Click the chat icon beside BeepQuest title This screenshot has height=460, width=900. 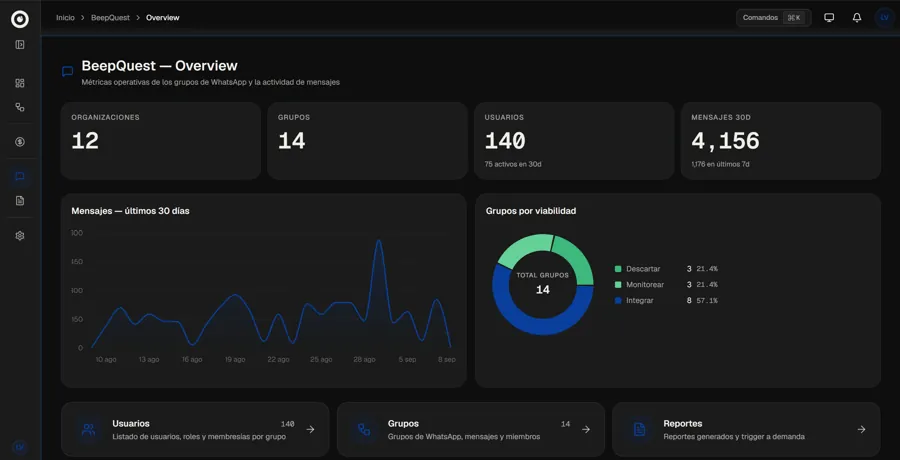67,72
